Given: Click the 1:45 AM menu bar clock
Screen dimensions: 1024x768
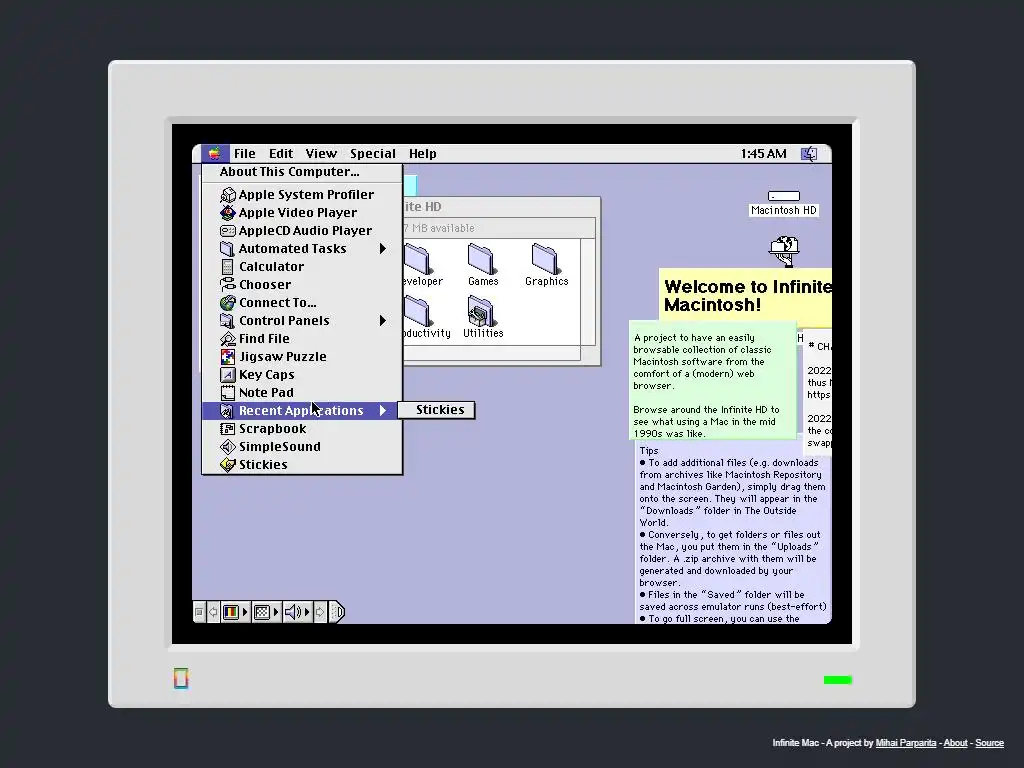Looking at the screenshot, I should 763,153.
